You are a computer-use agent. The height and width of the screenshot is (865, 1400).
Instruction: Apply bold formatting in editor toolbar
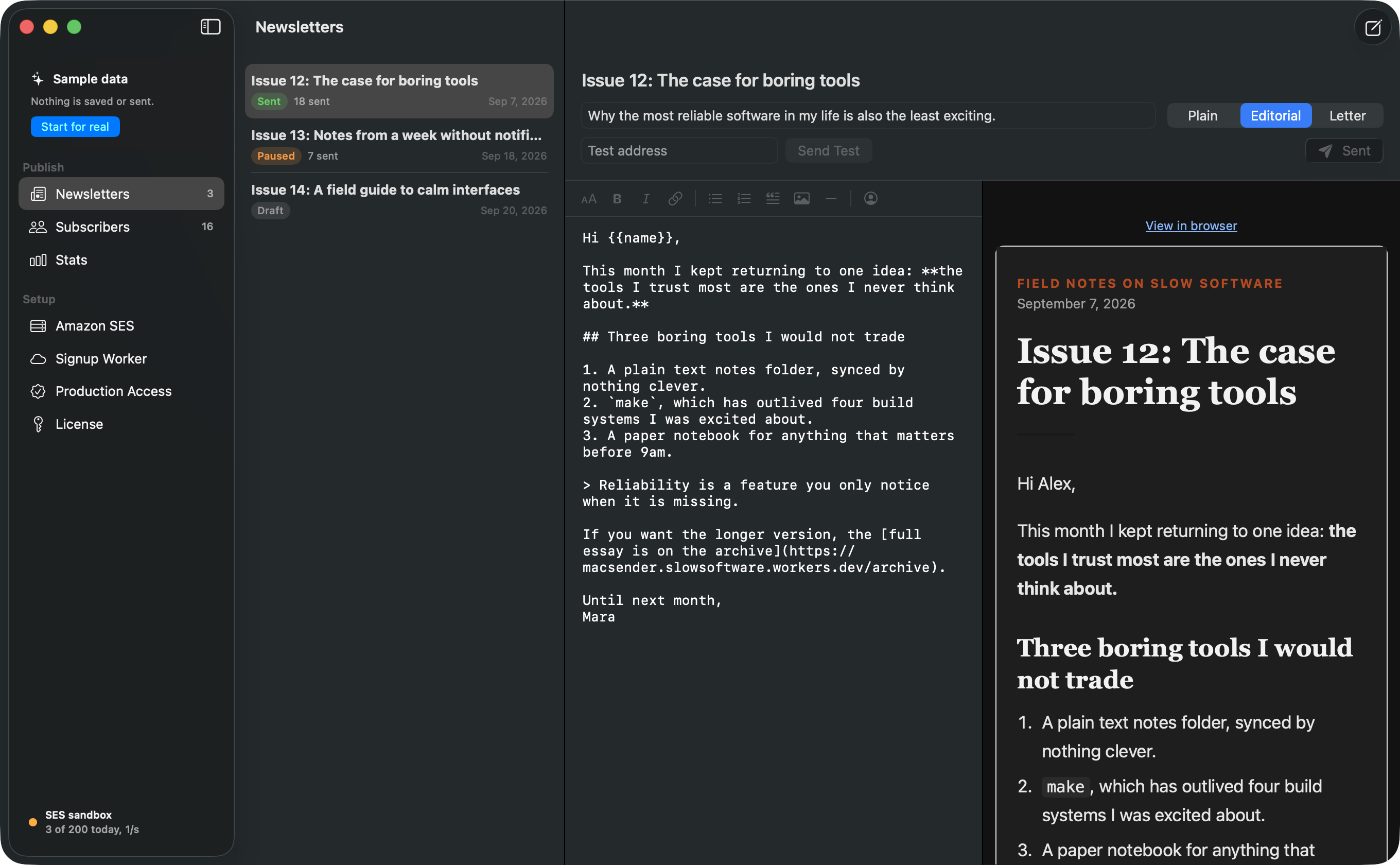coord(617,199)
